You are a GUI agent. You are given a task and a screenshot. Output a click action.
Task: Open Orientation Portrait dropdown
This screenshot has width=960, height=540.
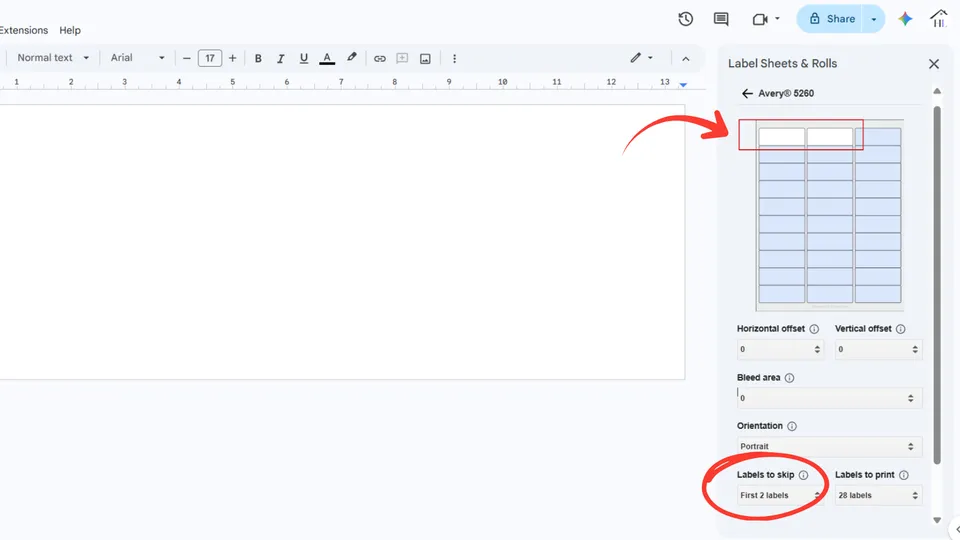pyautogui.click(x=830, y=446)
